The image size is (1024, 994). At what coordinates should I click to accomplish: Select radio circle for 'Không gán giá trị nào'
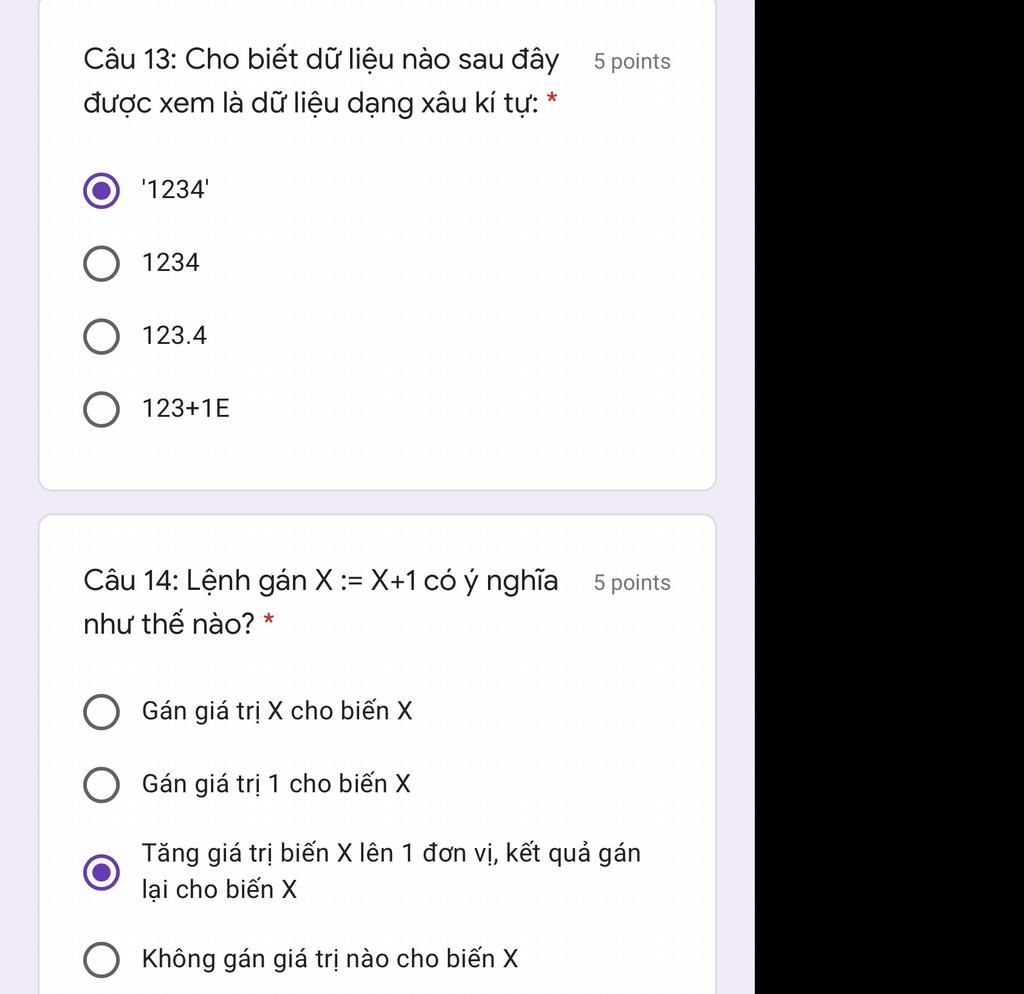(101, 959)
